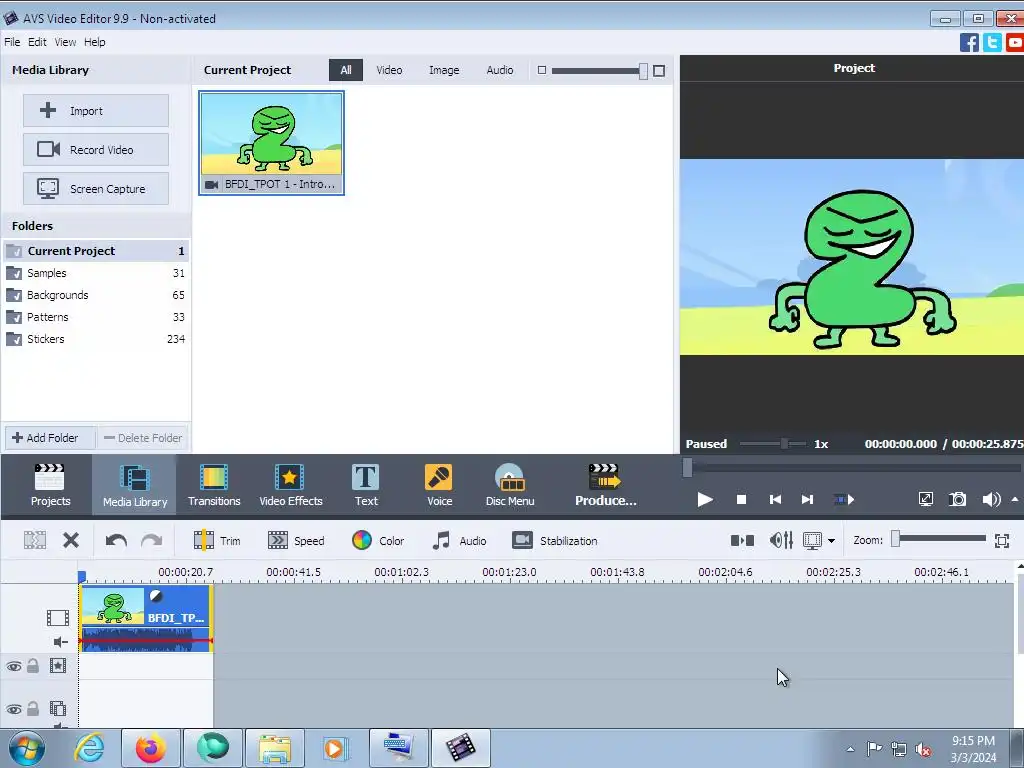The width and height of the screenshot is (1024, 768).
Task: Select the Patterns folder
Action: [x=96, y=317]
